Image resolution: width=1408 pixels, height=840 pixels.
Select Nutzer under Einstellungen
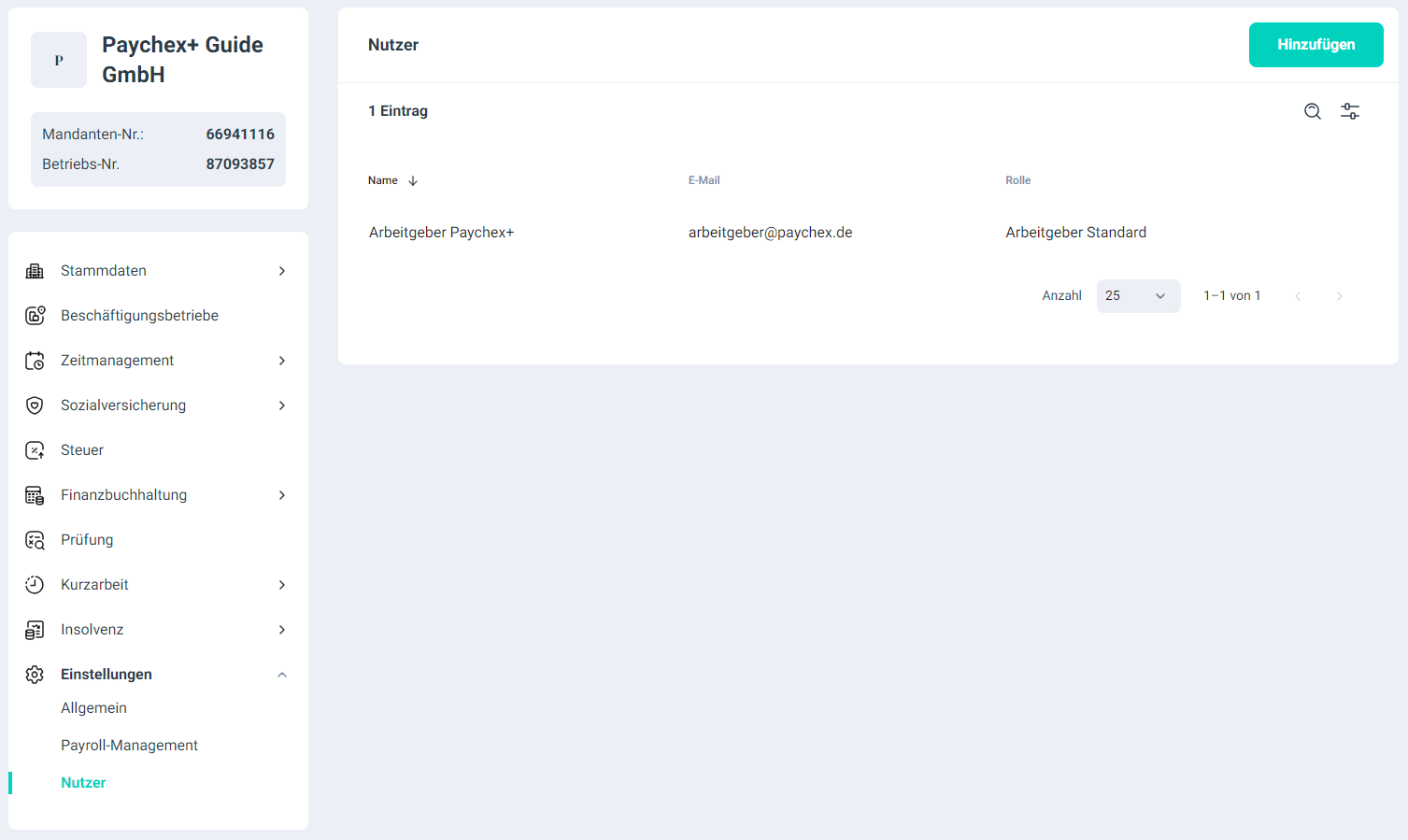pos(83,783)
